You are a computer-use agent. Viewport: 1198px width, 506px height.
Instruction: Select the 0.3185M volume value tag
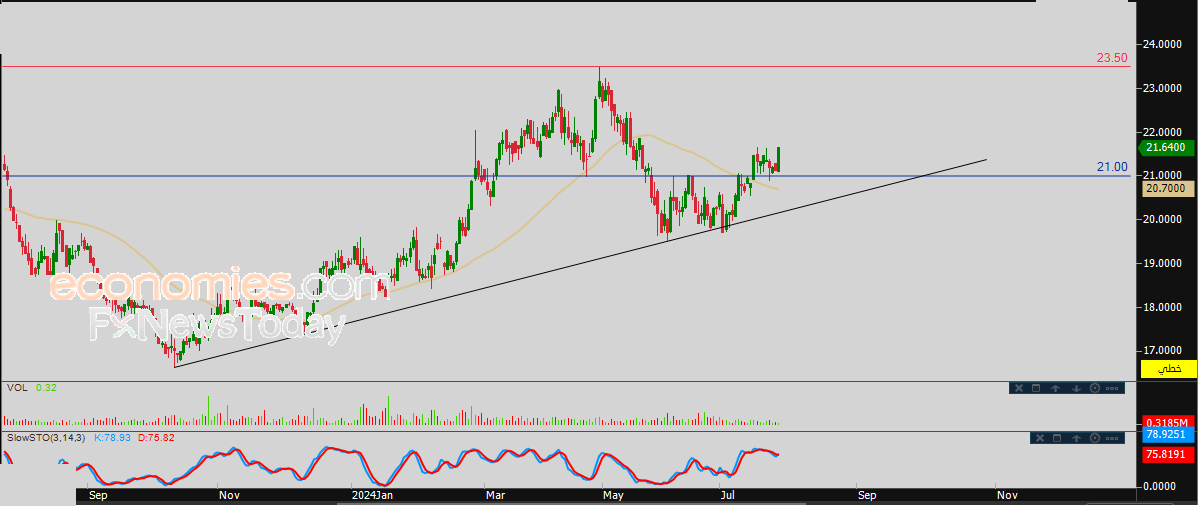1168,423
